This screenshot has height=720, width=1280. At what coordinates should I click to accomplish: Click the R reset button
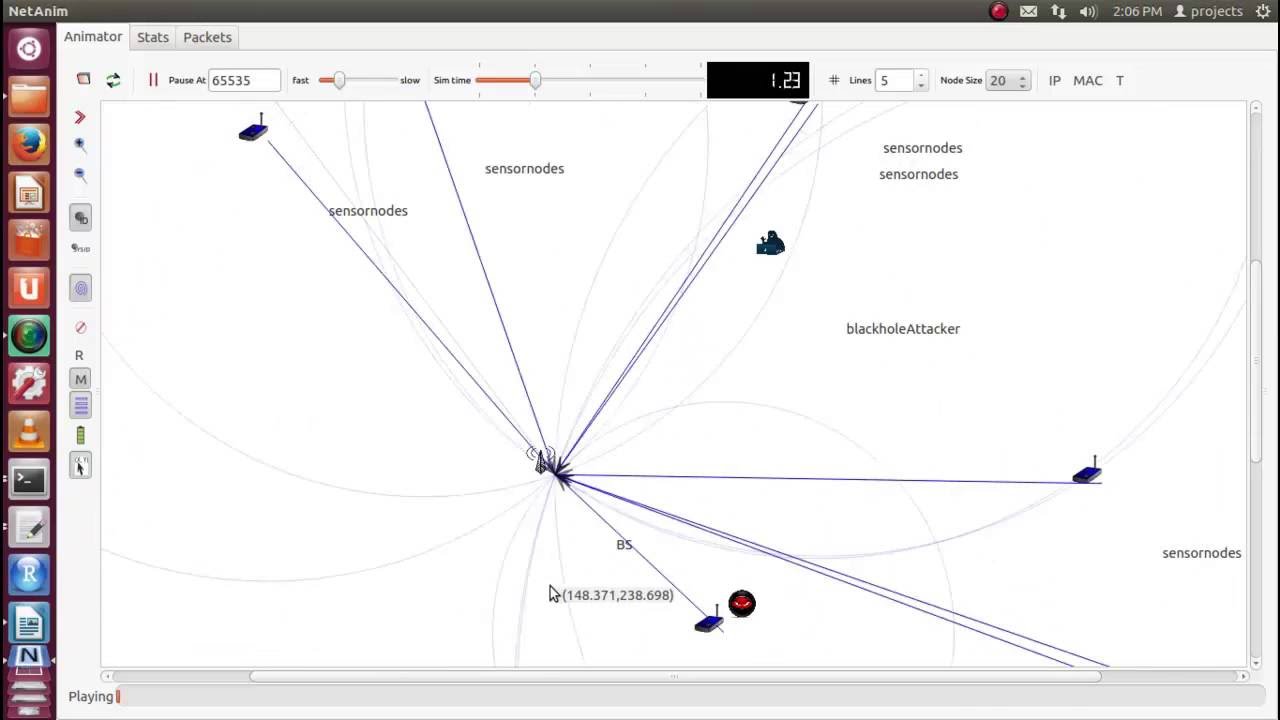(x=79, y=355)
